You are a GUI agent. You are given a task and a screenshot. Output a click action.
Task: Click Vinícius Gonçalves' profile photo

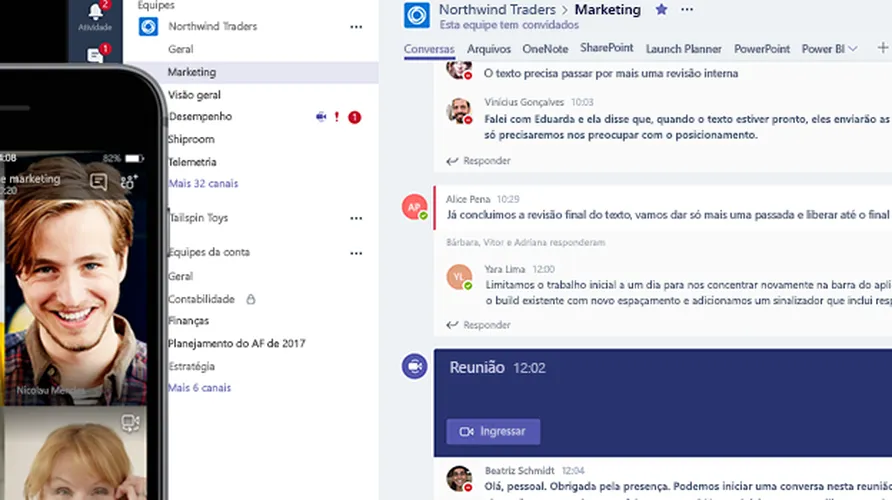459,110
